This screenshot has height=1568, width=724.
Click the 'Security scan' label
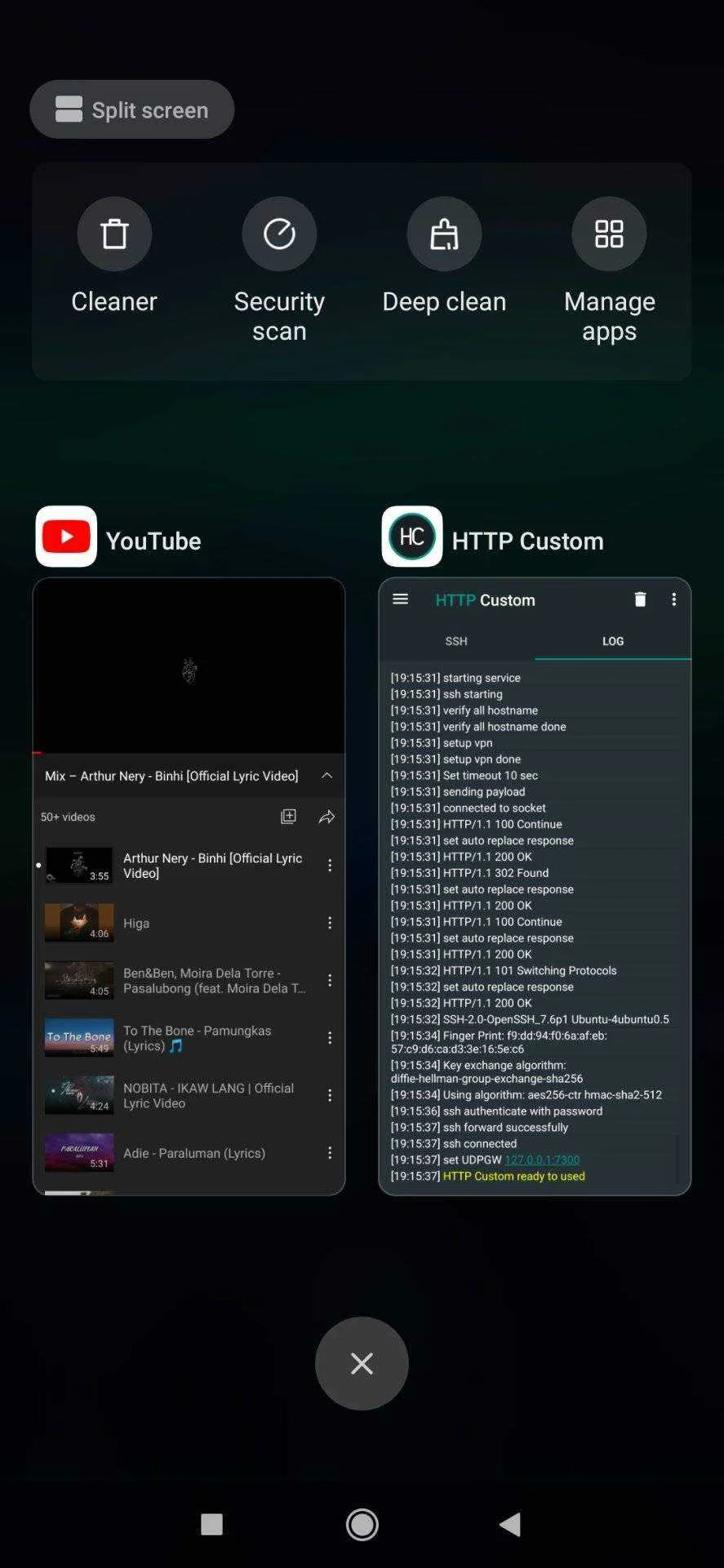279,316
